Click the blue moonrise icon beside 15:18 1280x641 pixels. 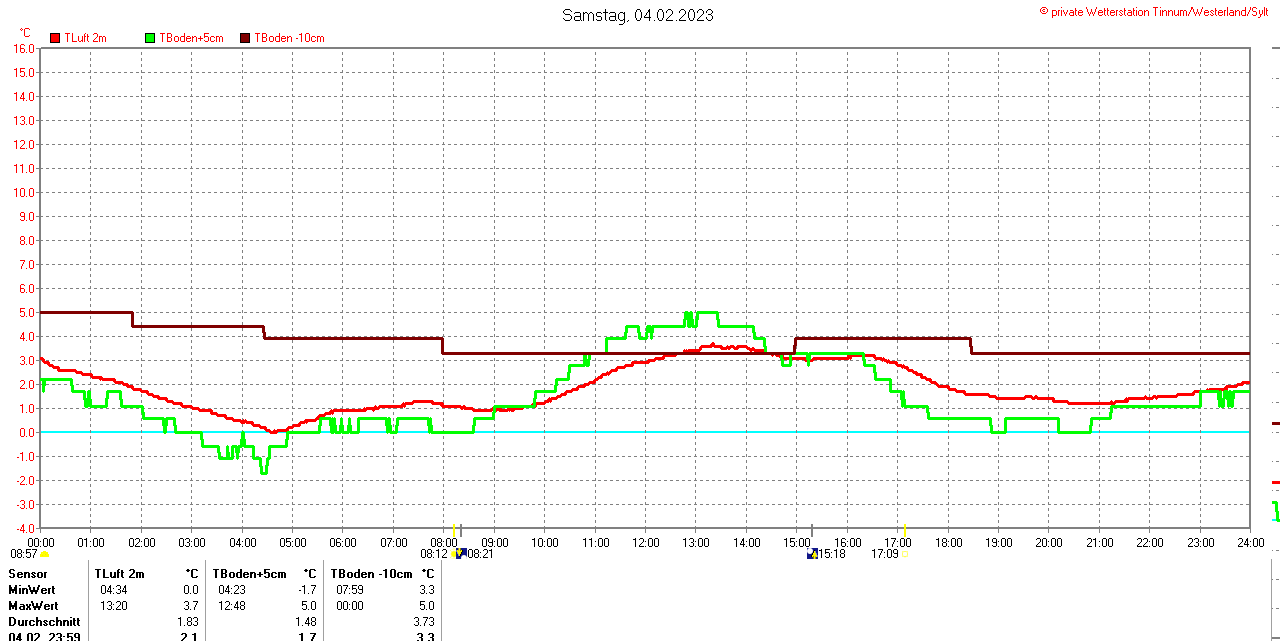pyautogui.click(x=812, y=553)
